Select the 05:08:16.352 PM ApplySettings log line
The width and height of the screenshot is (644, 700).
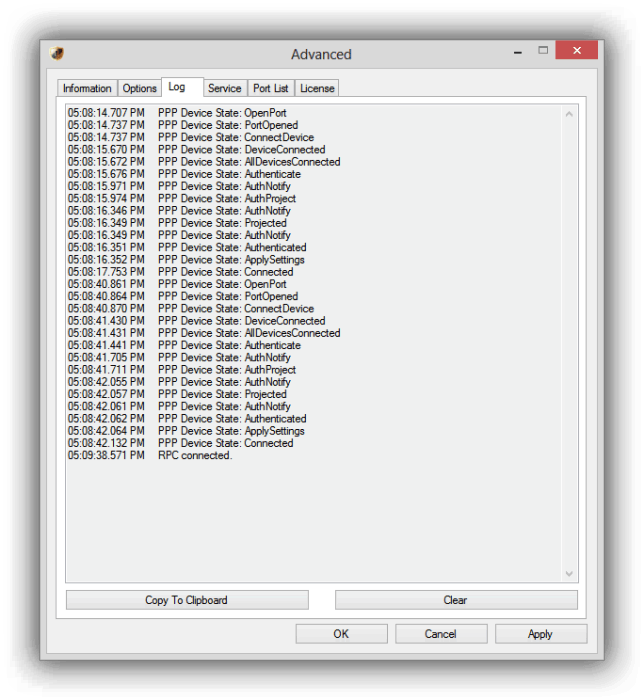click(186, 260)
